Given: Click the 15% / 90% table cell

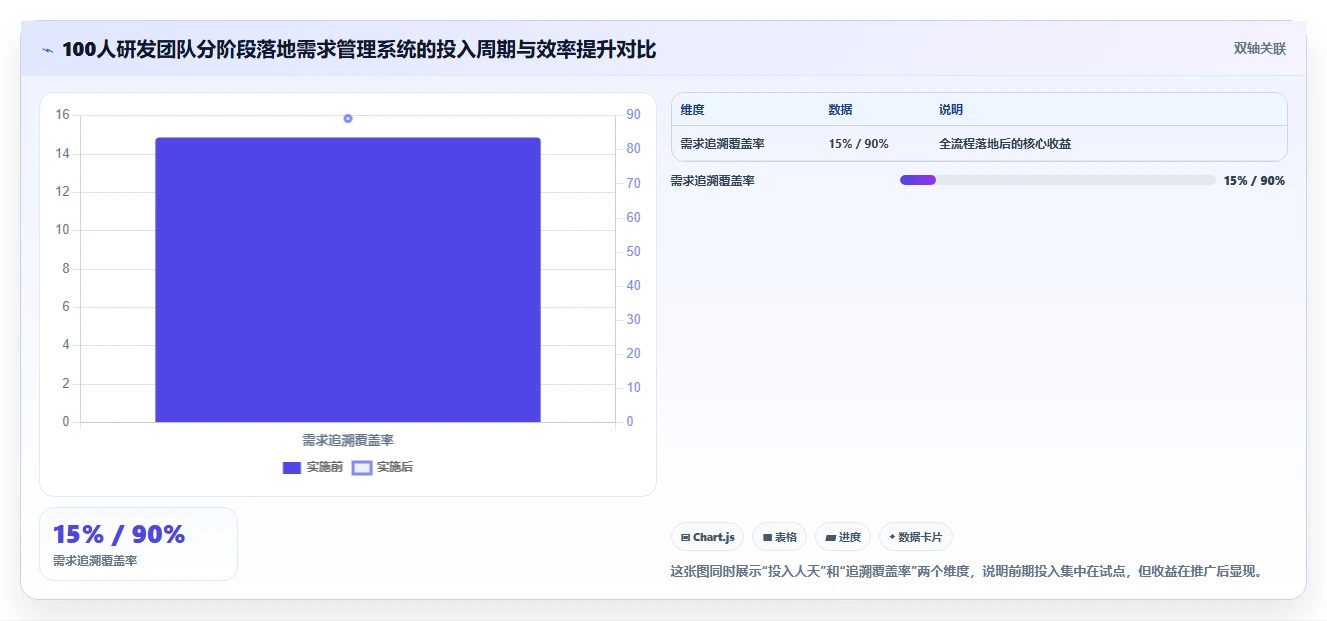Looking at the screenshot, I should [x=858, y=143].
